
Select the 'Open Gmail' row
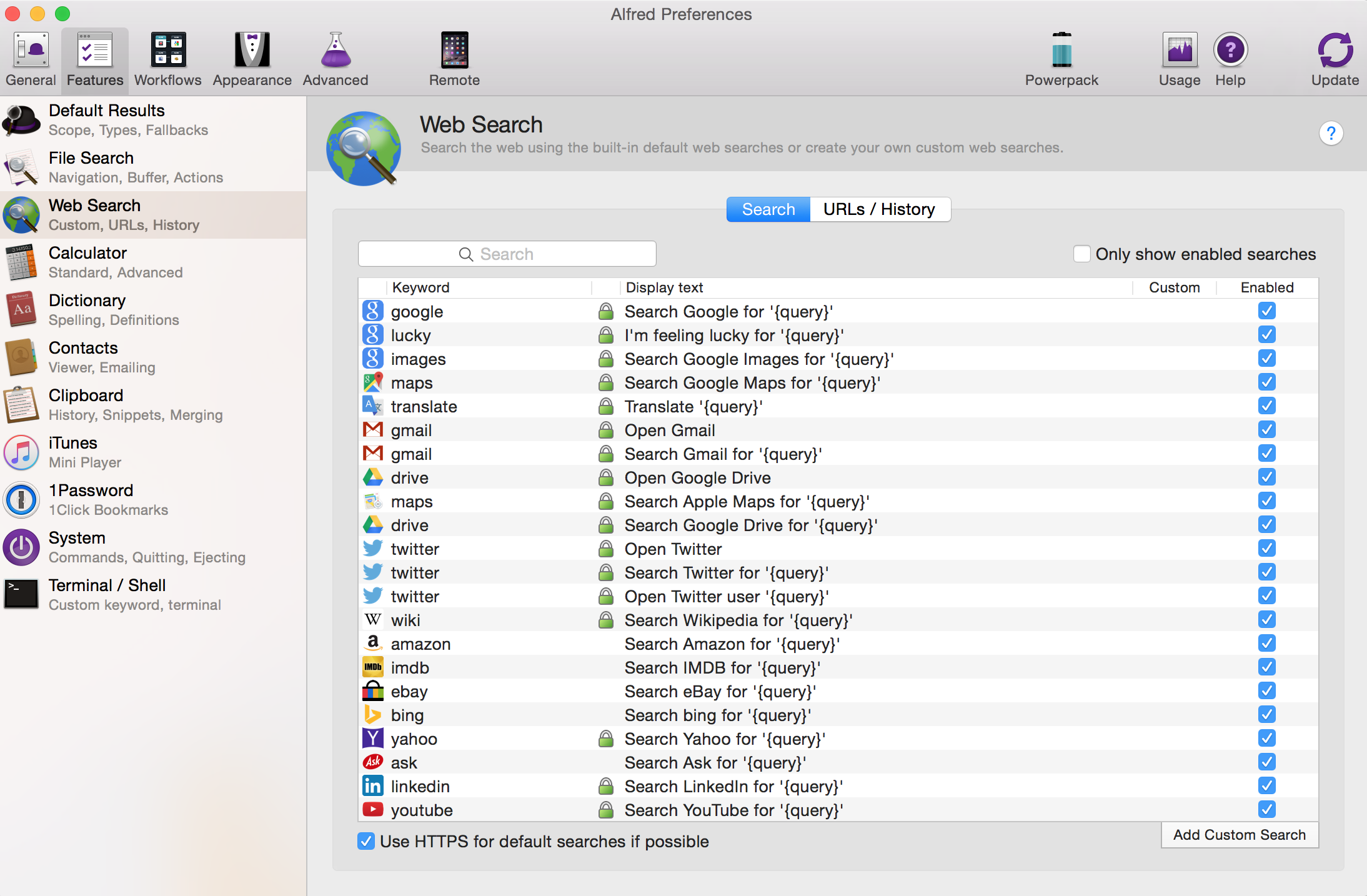click(x=838, y=430)
